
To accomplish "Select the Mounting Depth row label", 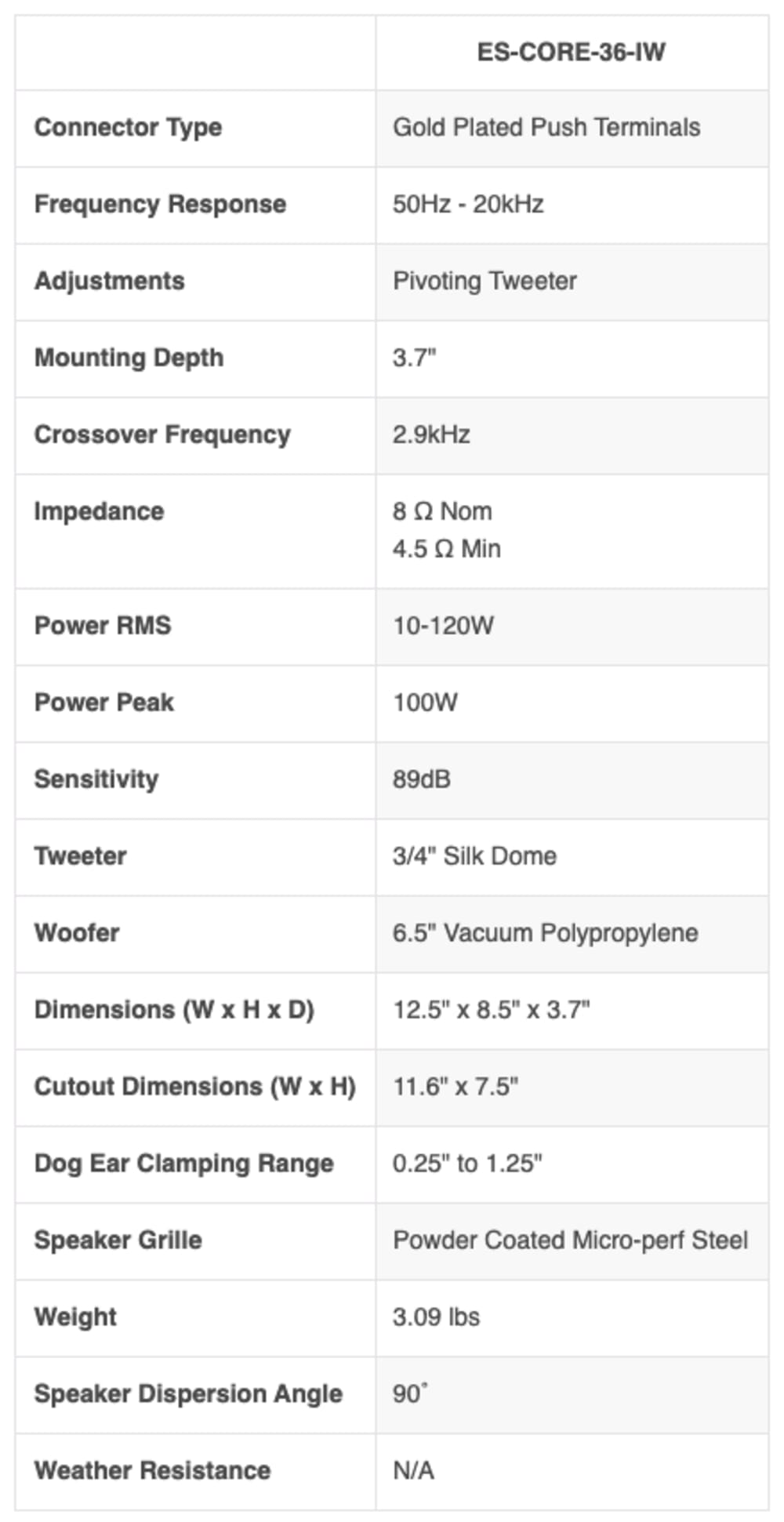I will (x=129, y=358).
